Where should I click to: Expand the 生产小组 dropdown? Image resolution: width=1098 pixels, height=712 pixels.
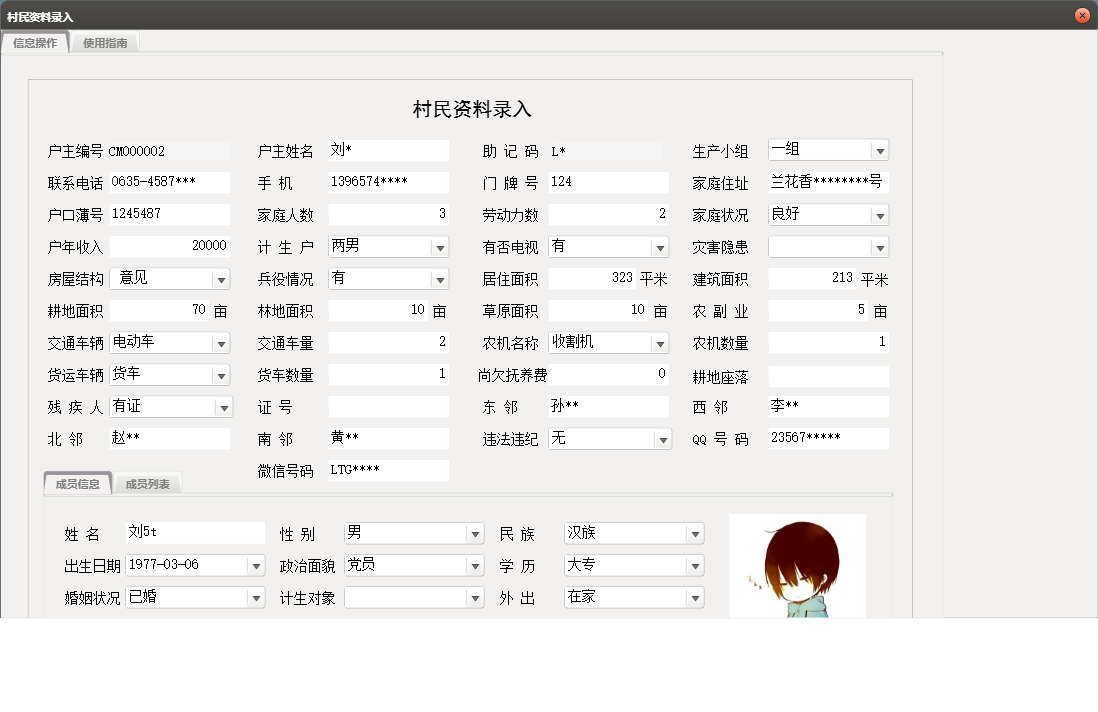pyautogui.click(x=880, y=151)
